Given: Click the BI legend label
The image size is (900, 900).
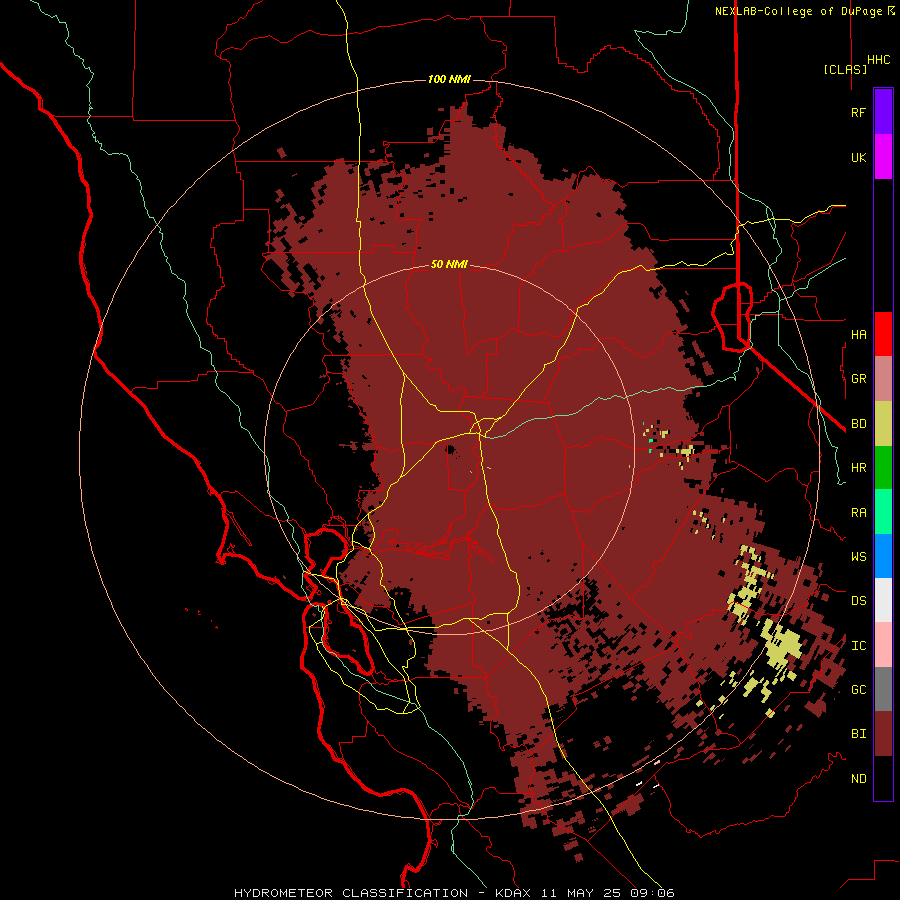Looking at the screenshot, I should [x=858, y=734].
